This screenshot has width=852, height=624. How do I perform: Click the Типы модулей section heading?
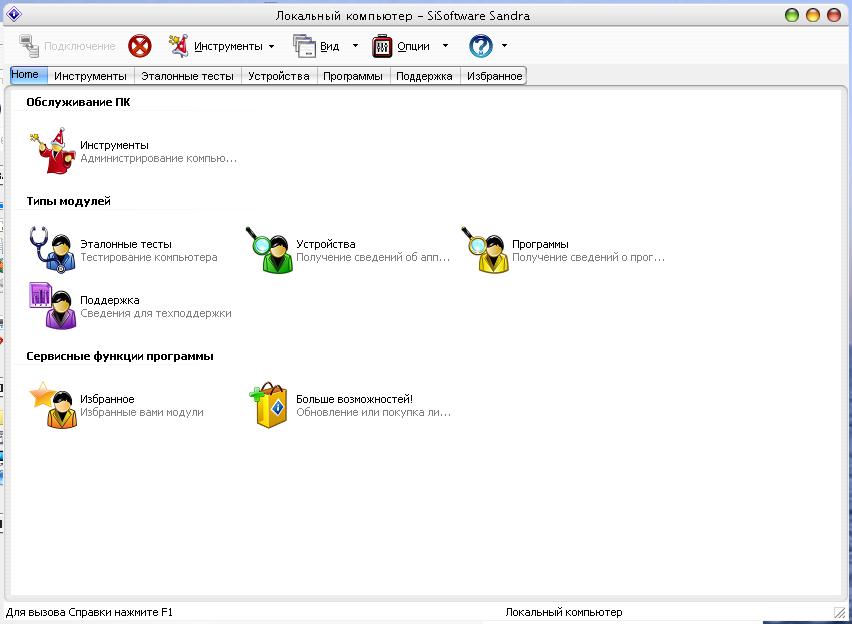pyautogui.click(x=68, y=201)
